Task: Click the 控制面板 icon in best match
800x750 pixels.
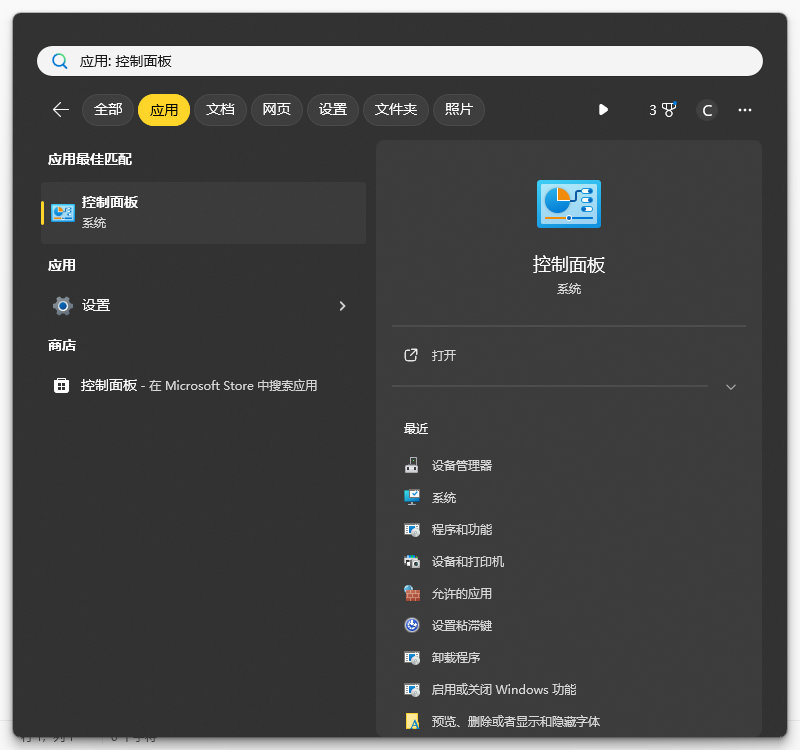Action: (x=63, y=213)
